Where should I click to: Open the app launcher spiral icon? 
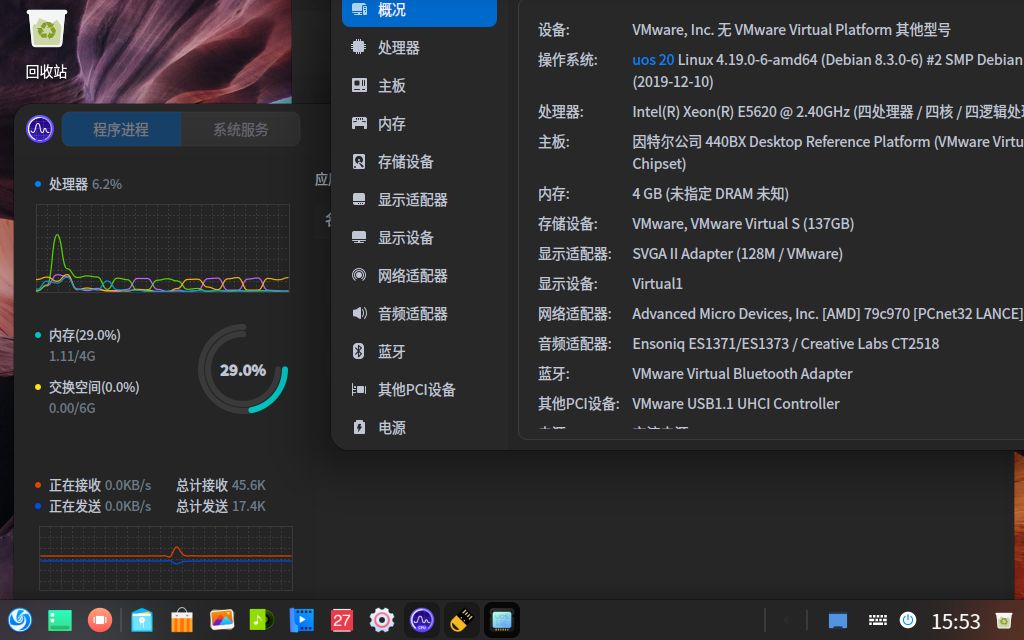(20, 620)
